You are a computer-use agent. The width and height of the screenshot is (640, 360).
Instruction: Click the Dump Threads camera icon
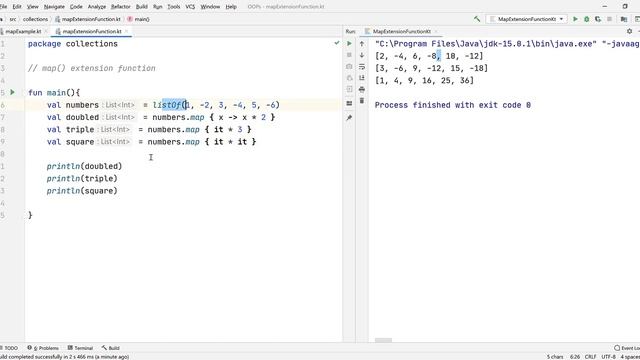349,66
